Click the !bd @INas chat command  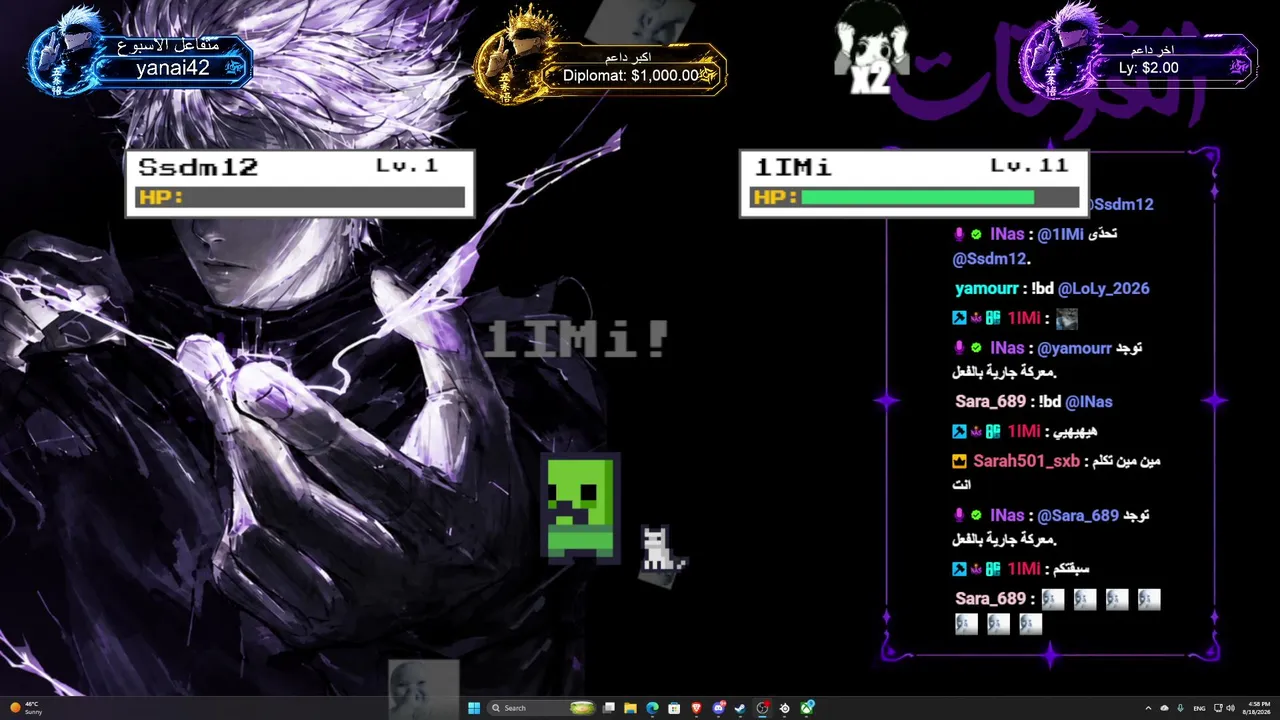tap(1075, 402)
